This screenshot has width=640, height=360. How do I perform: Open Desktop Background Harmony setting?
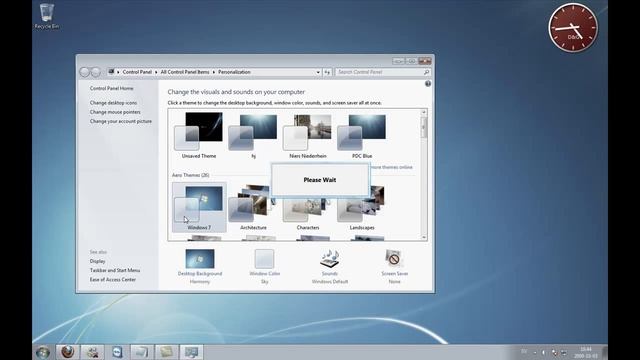pyautogui.click(x=200, y=266)
